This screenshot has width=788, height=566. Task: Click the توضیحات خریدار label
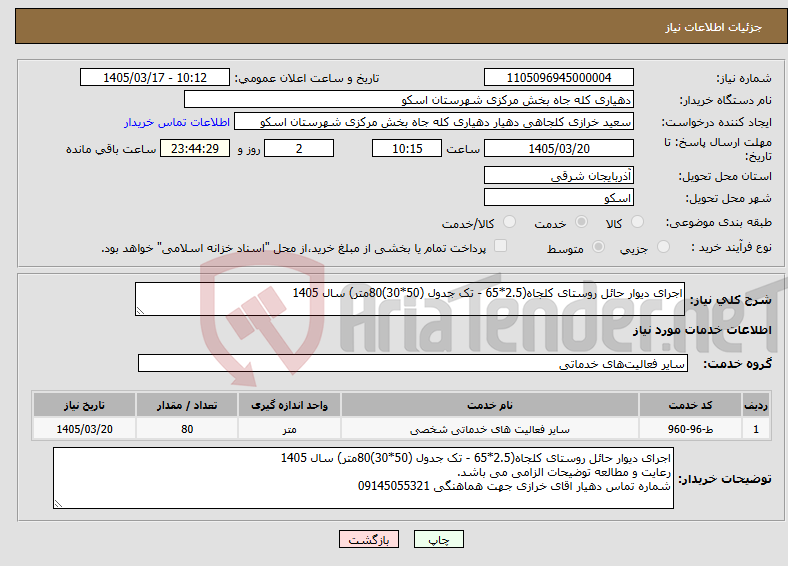click(x=725, y=479)
